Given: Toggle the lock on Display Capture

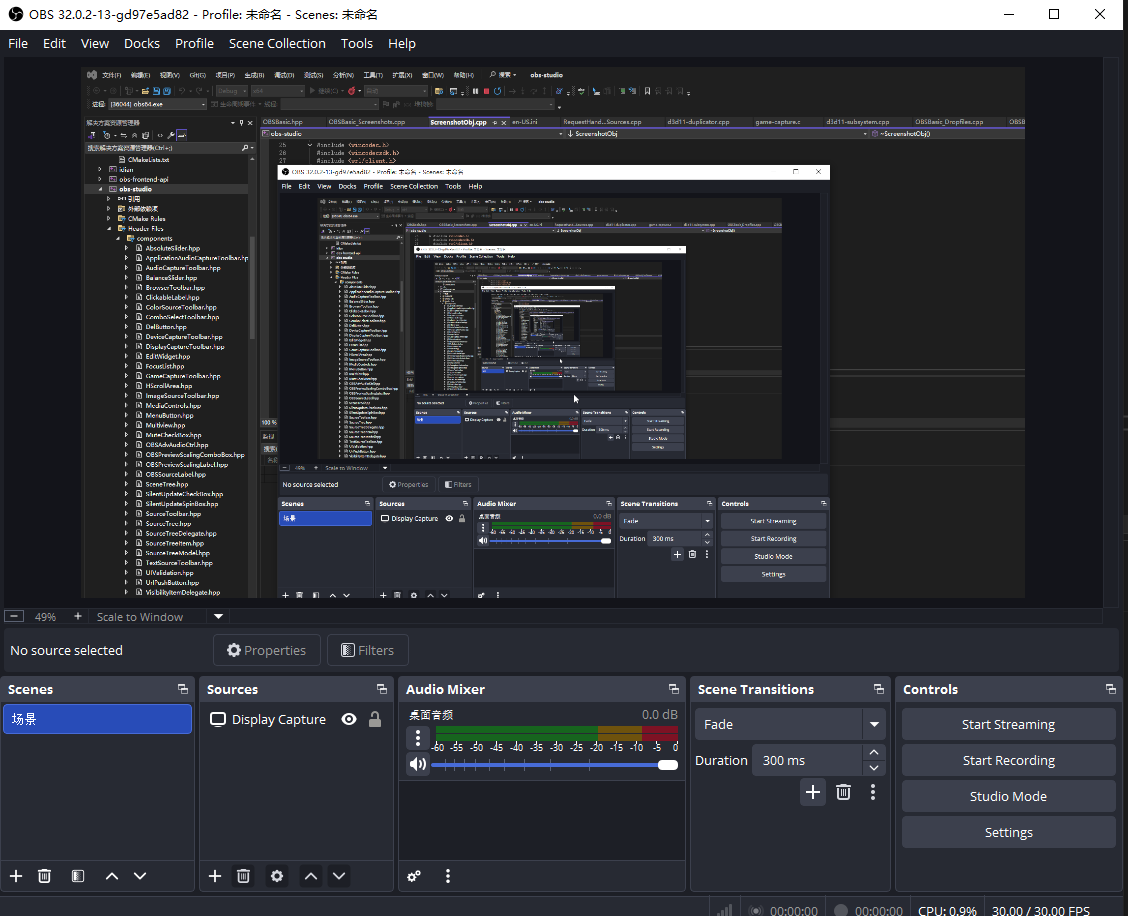Looking at the screenshot, I should (375, 719).
